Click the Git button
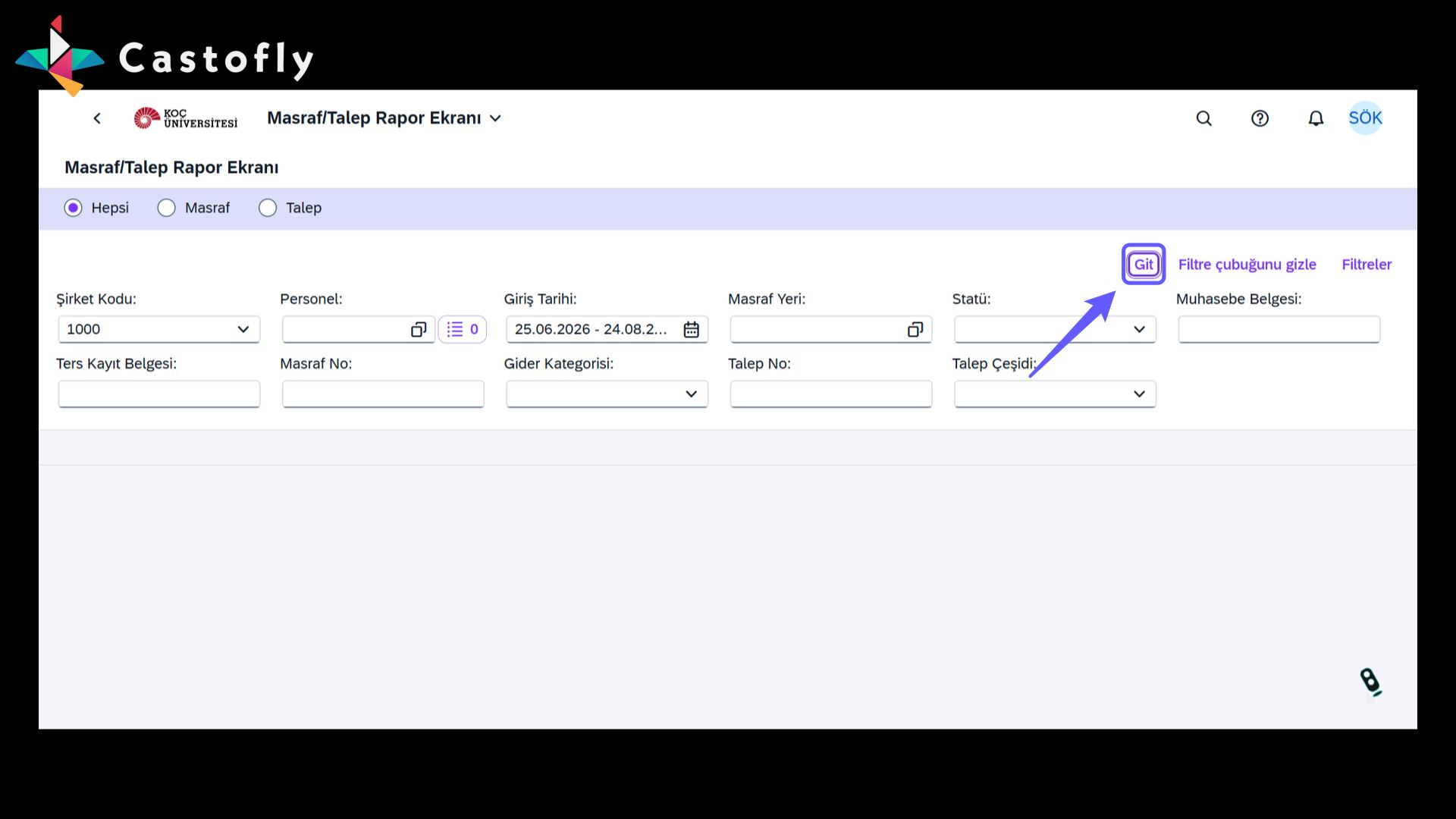The image size is (1456, 819). [x=1144, y=264]
